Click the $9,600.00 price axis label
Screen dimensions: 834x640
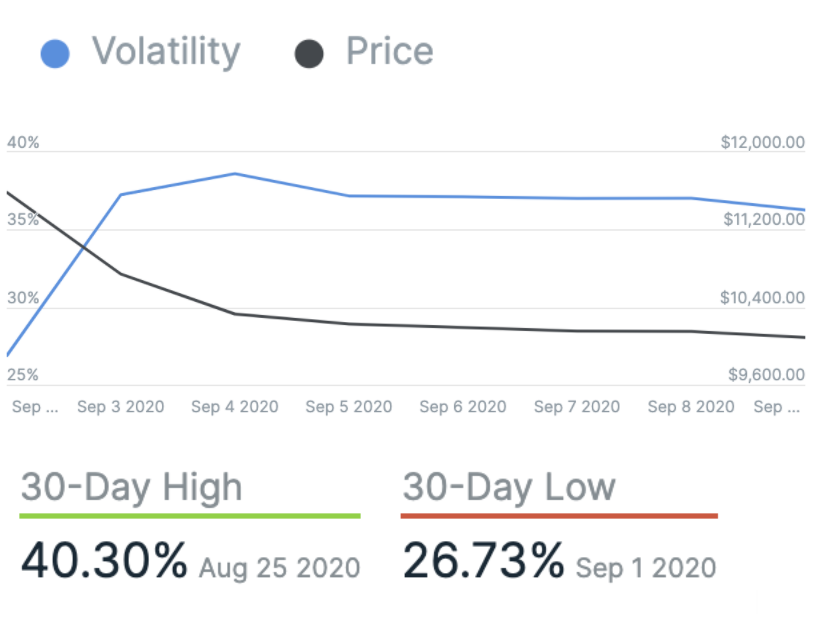coord(766,375)
